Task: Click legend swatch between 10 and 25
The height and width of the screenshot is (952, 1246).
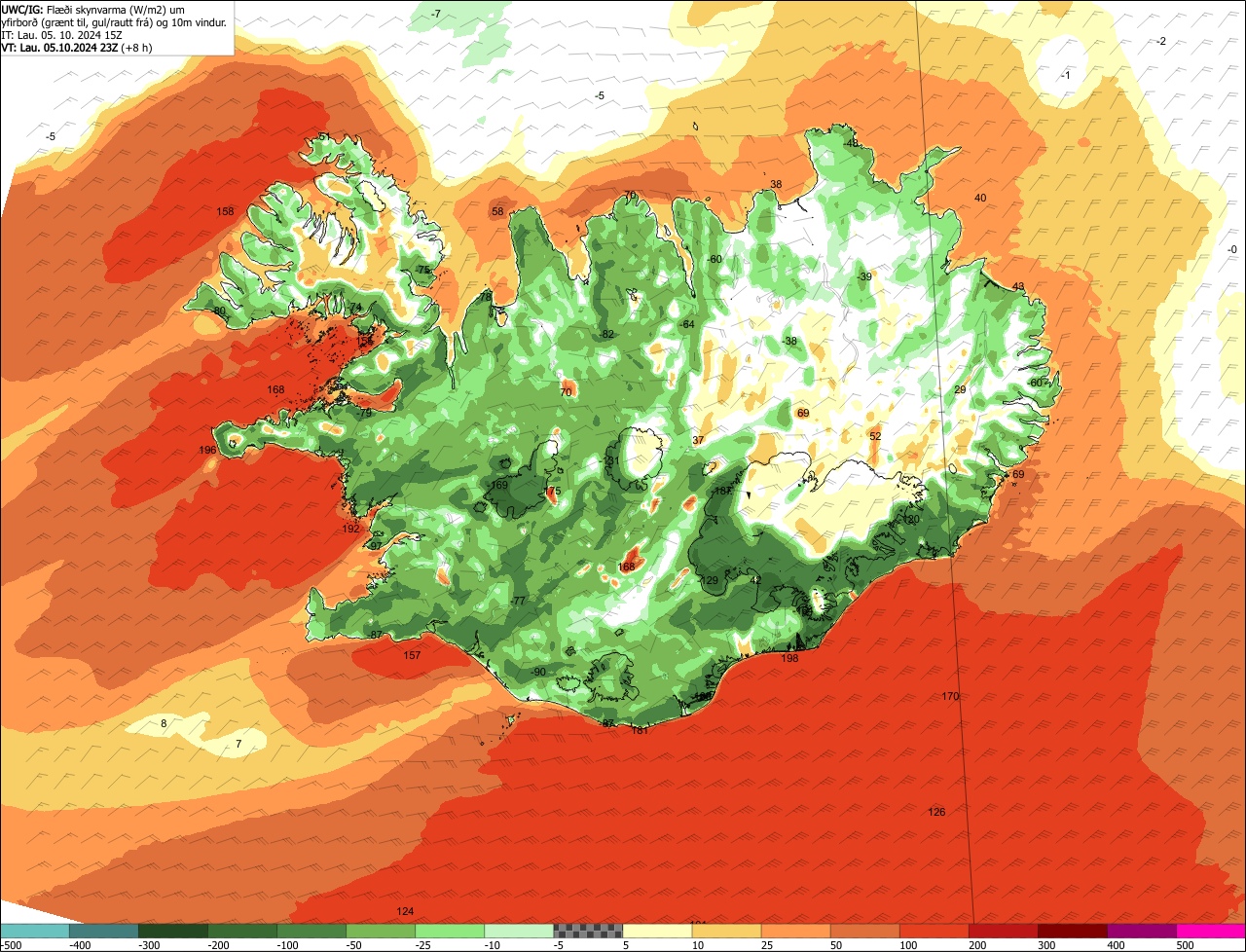Action: coord(726,931)
